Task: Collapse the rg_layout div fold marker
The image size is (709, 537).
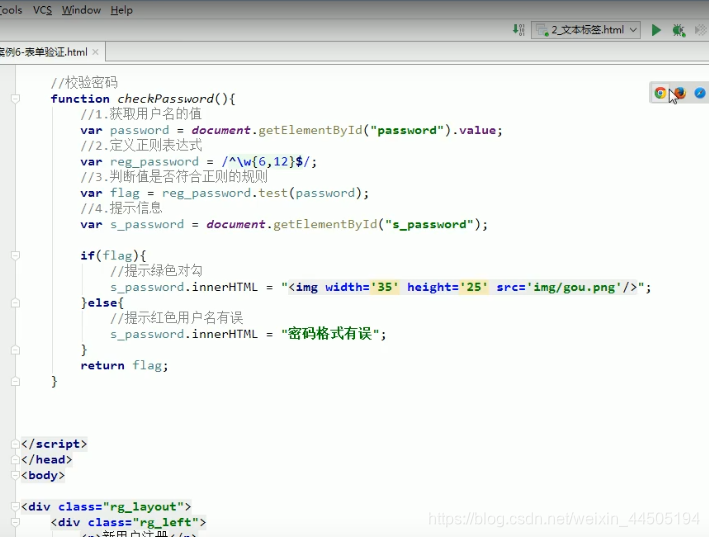Action: pos(15,507)
